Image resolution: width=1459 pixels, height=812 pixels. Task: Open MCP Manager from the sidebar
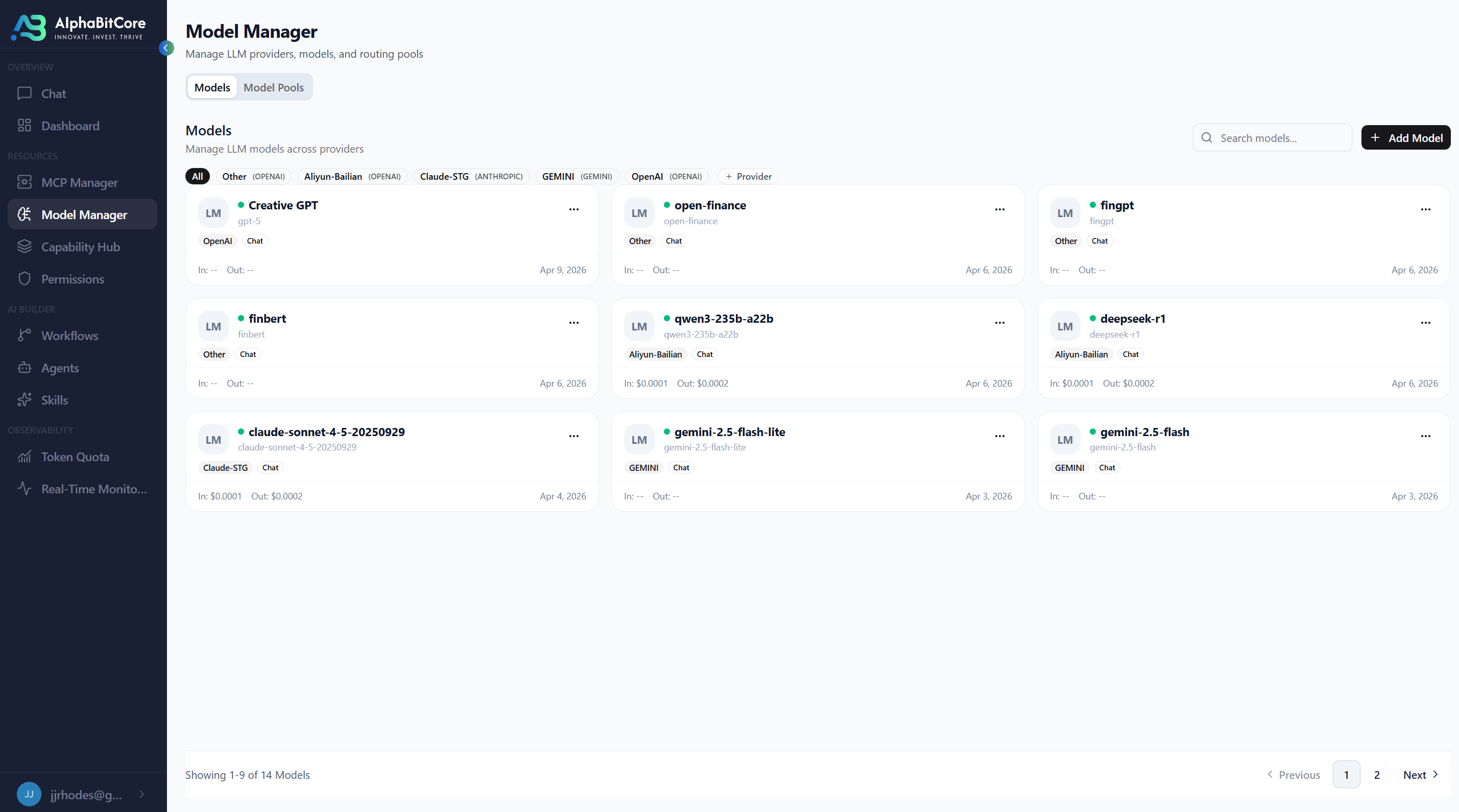79,182
